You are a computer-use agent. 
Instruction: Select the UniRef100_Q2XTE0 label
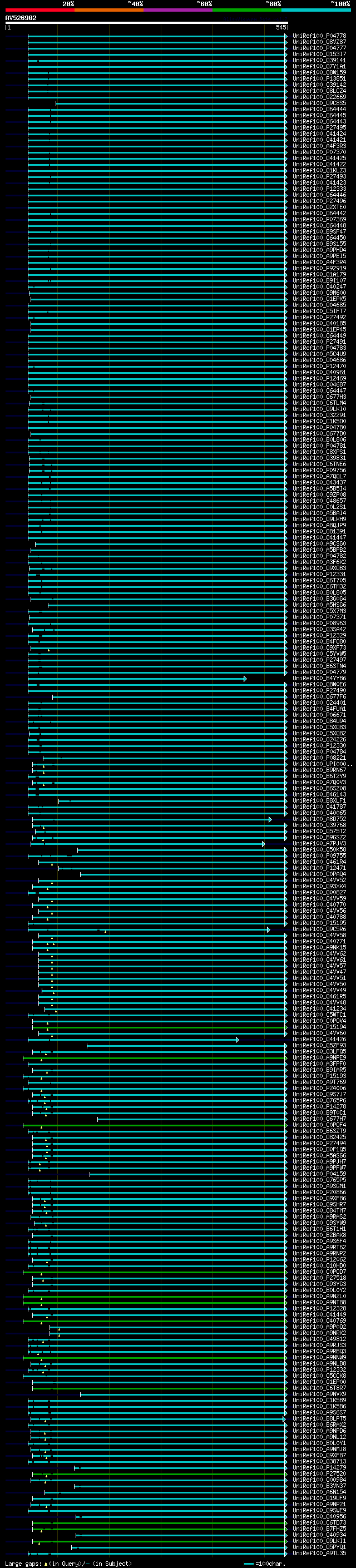pyautogui.click(x=319, y=207)
